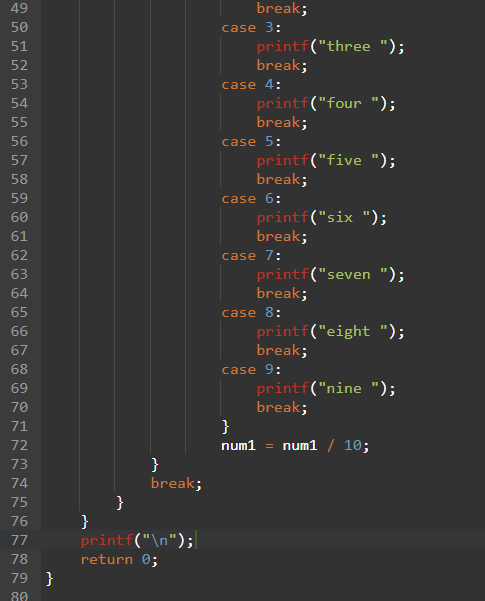The image size is (485, 601).
Task: Place cursor on 'case 3:' line
Action: point(251,27)
